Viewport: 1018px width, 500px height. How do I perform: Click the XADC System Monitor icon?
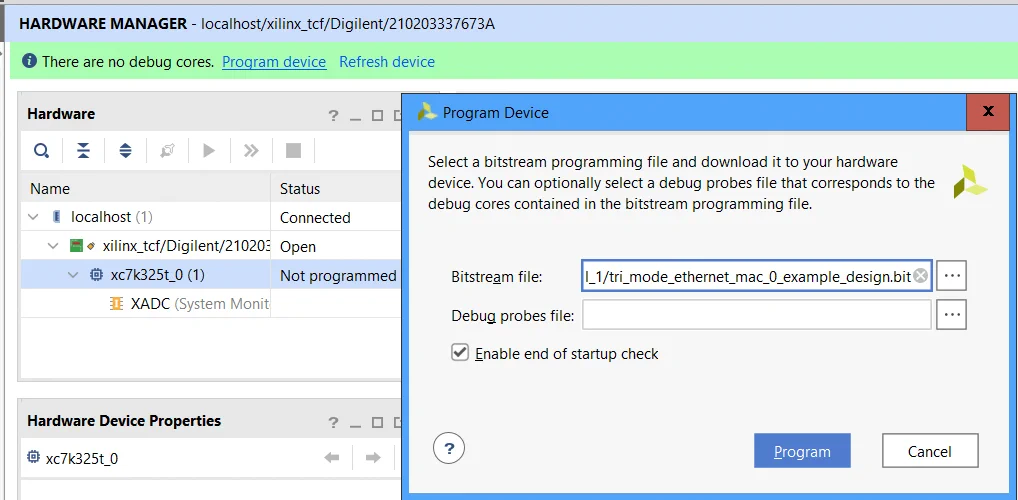(117, 303)
